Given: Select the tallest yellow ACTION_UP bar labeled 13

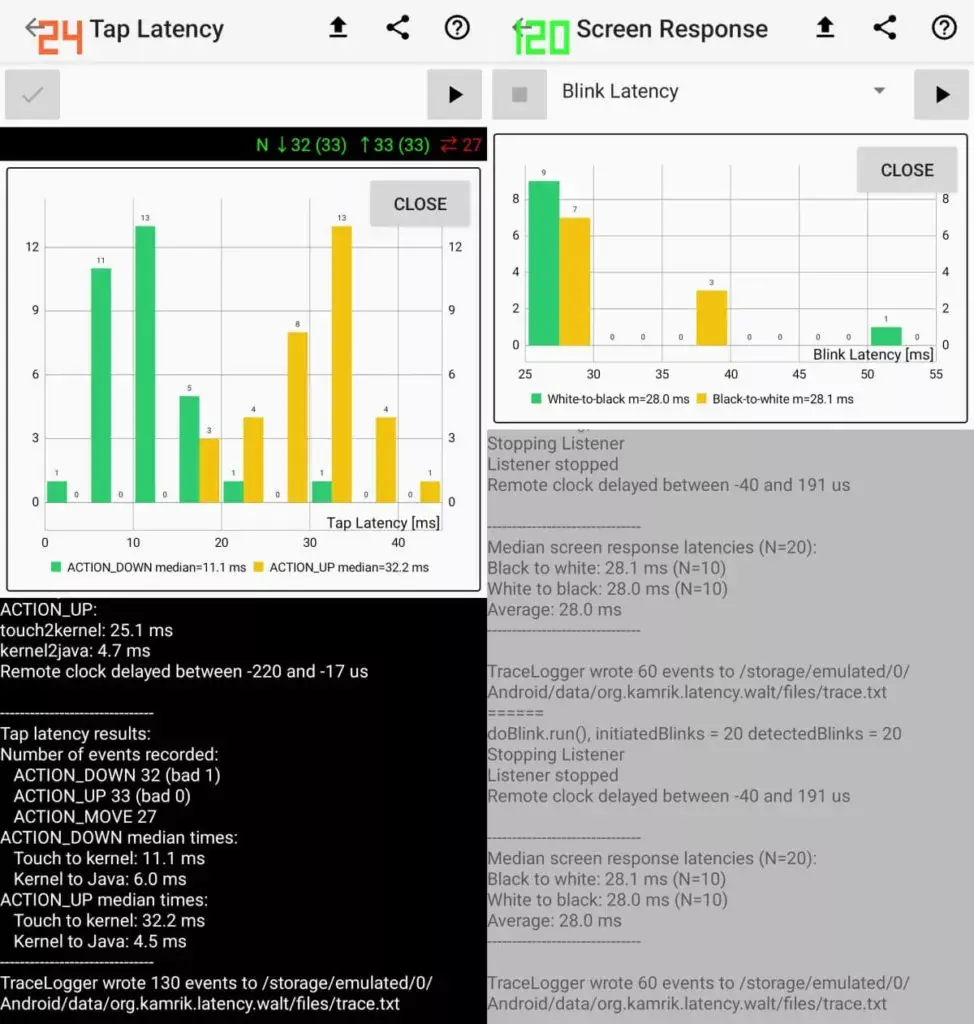Looking at the screenshot, I should tap(342, 364).
